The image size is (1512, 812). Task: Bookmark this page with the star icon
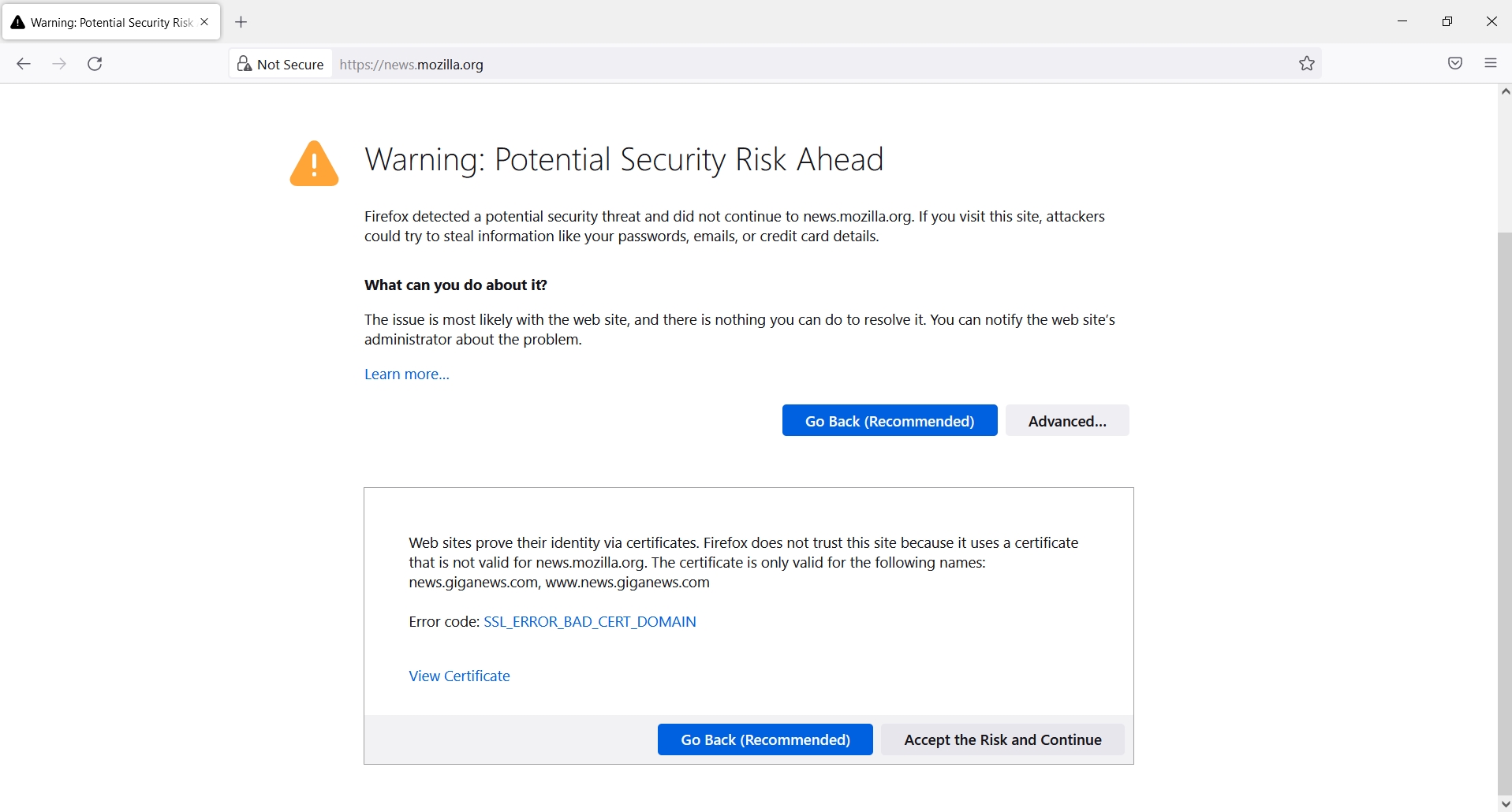(x=1305, y=64)
